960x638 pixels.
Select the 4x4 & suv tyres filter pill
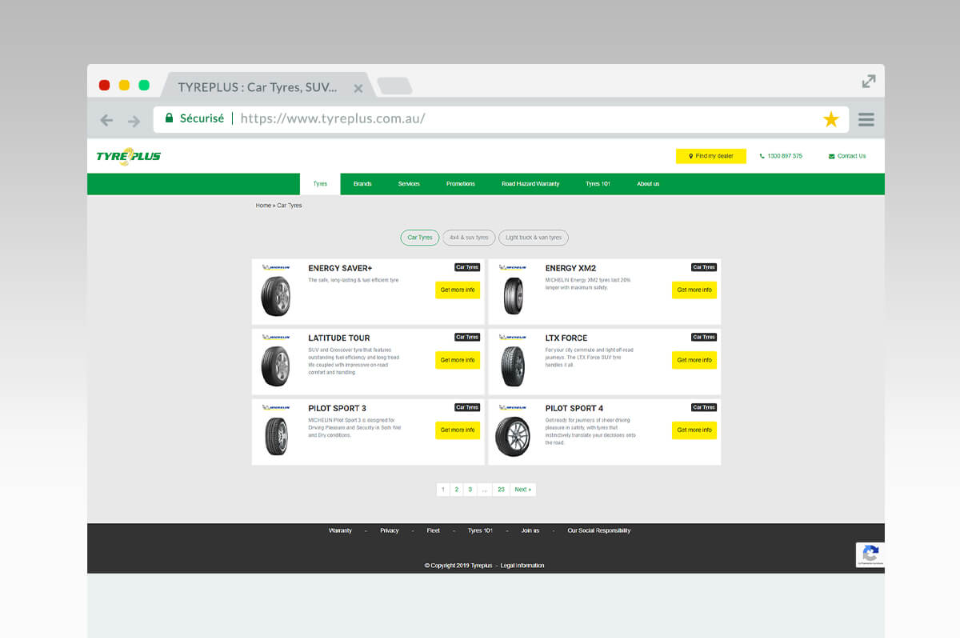469,238
